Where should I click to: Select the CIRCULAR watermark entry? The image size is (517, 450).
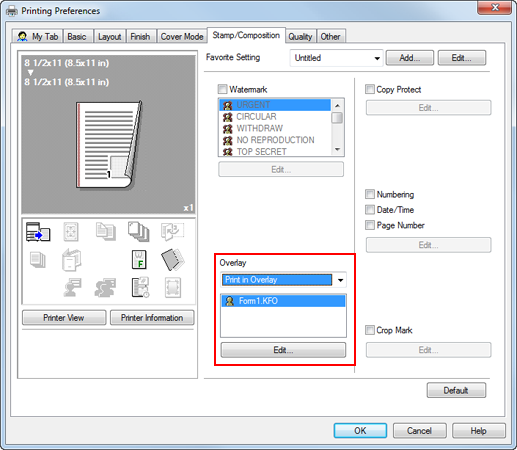click(275, 117)
